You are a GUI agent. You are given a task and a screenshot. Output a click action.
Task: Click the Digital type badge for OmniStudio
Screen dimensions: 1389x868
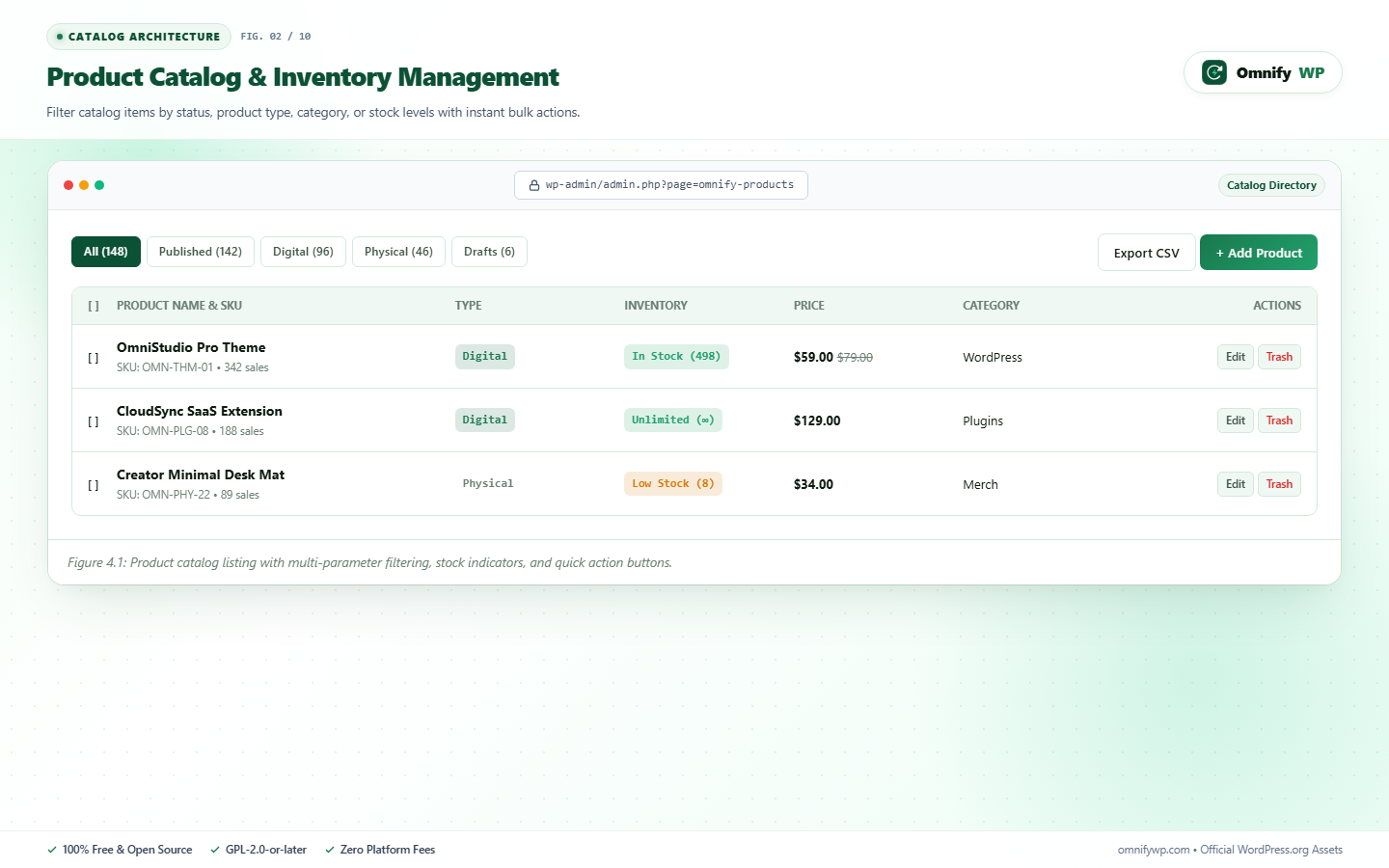(485, 357)
